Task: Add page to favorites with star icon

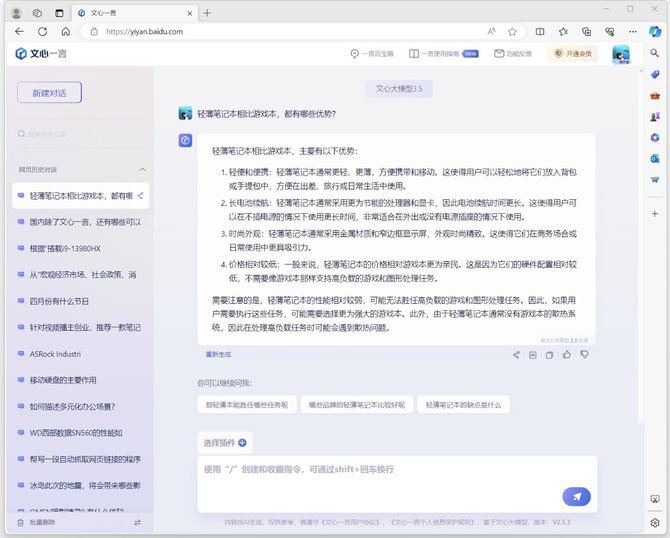Action: pos(512,31)
